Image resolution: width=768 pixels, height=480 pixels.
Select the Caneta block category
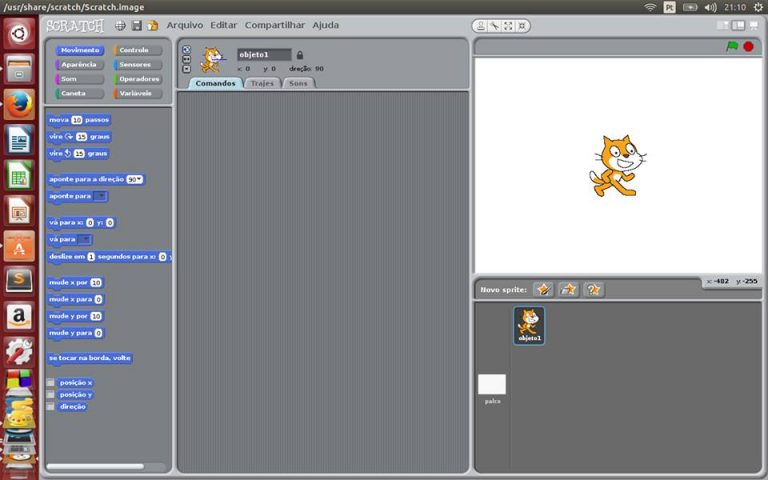coord(80,93)
